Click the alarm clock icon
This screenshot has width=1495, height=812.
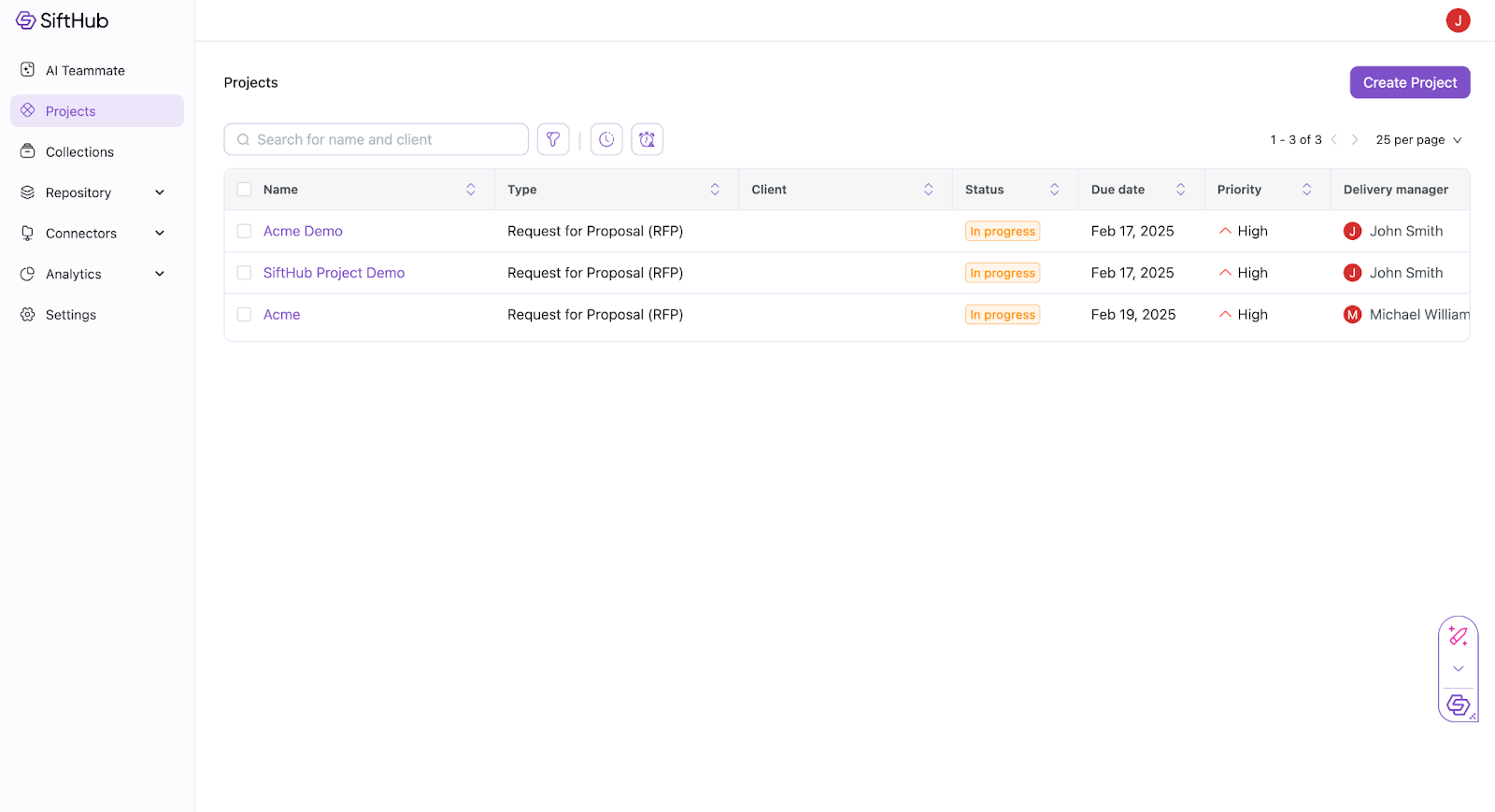(x=647, y=139)
